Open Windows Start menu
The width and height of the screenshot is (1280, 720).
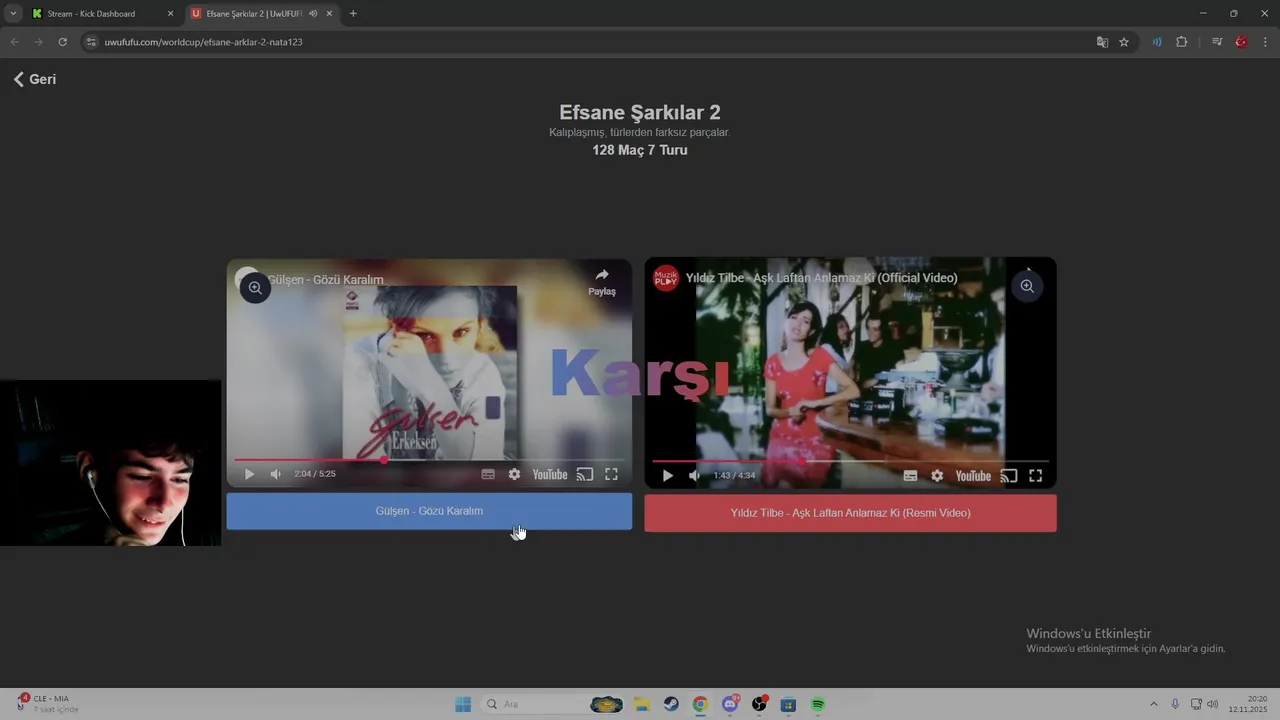[462, 704]
